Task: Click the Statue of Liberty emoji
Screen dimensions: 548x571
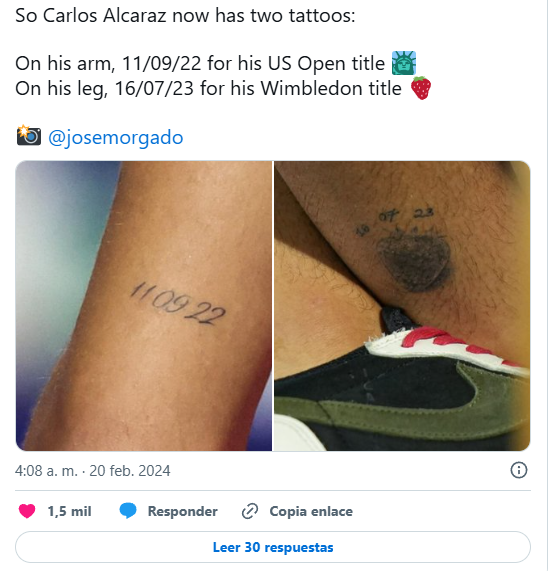Action: [x=403, y=63]
